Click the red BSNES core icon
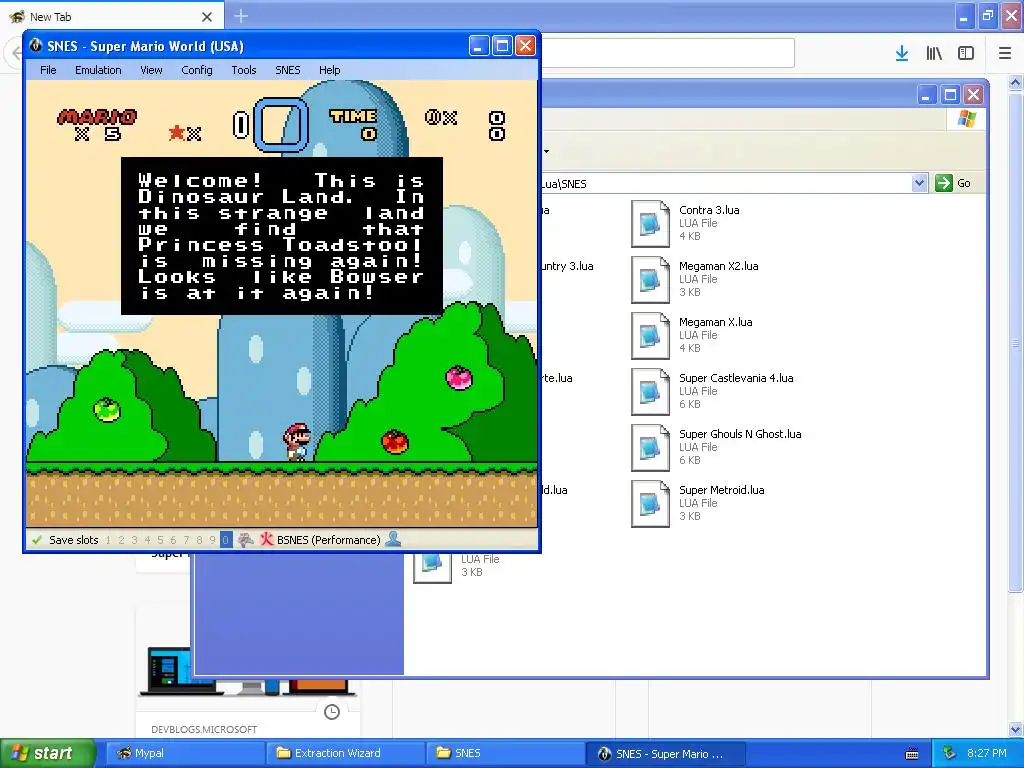Viewport: 1024px width, 768px height. coord(266,539)
